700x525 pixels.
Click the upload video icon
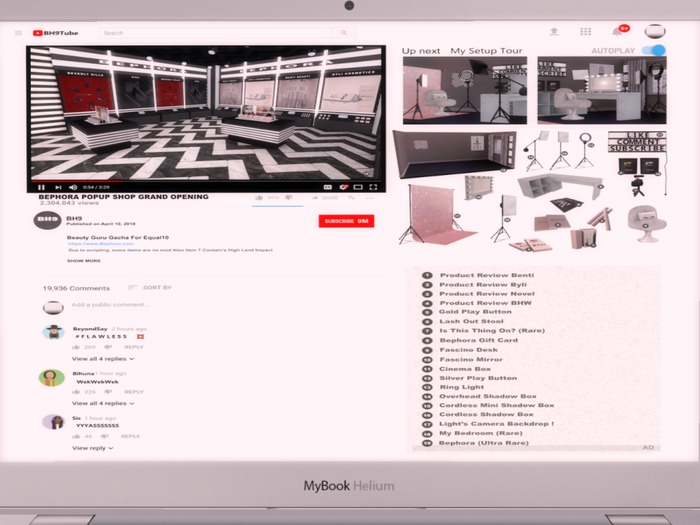[554, 31]
